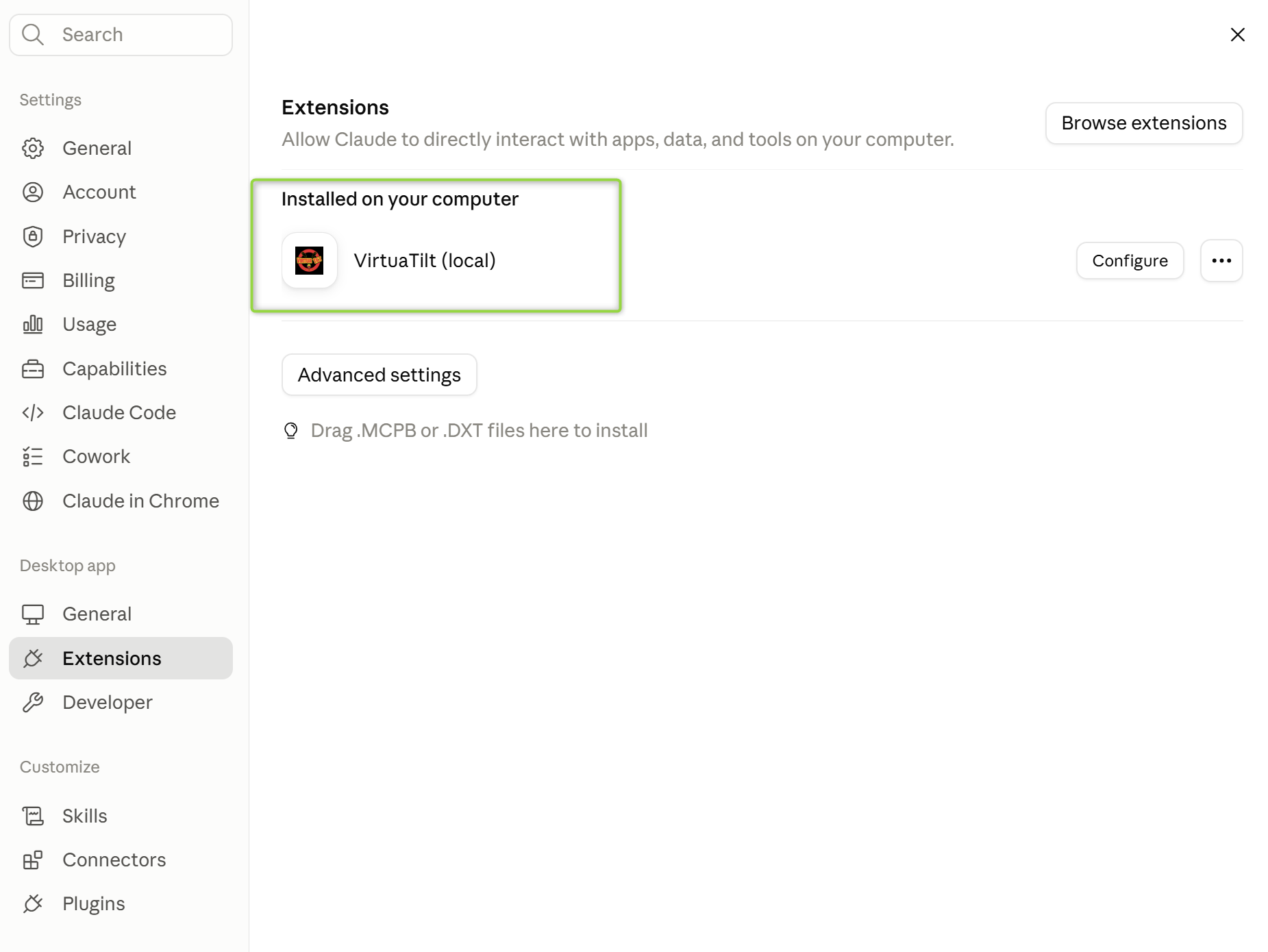Click the 'Desktop app' section label
Viewport: 1268px width, 952px height.
click(x=67, y=566)
